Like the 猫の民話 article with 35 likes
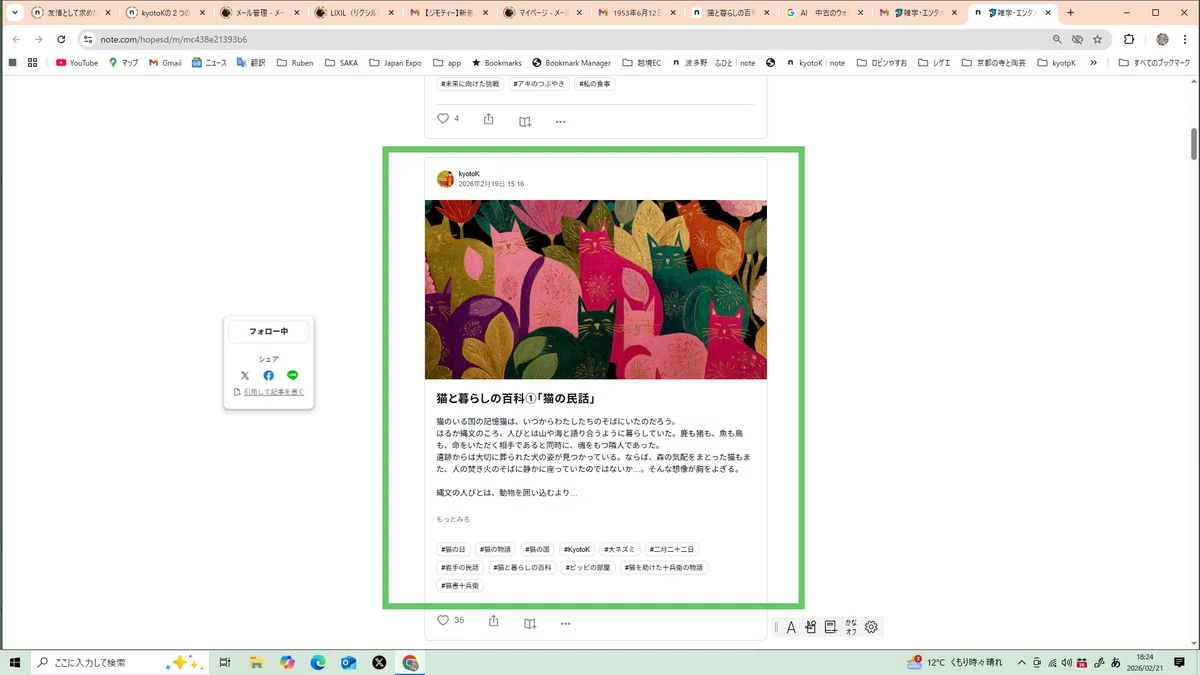Screen dimensions: 1200x675 (x=444, y=620)
